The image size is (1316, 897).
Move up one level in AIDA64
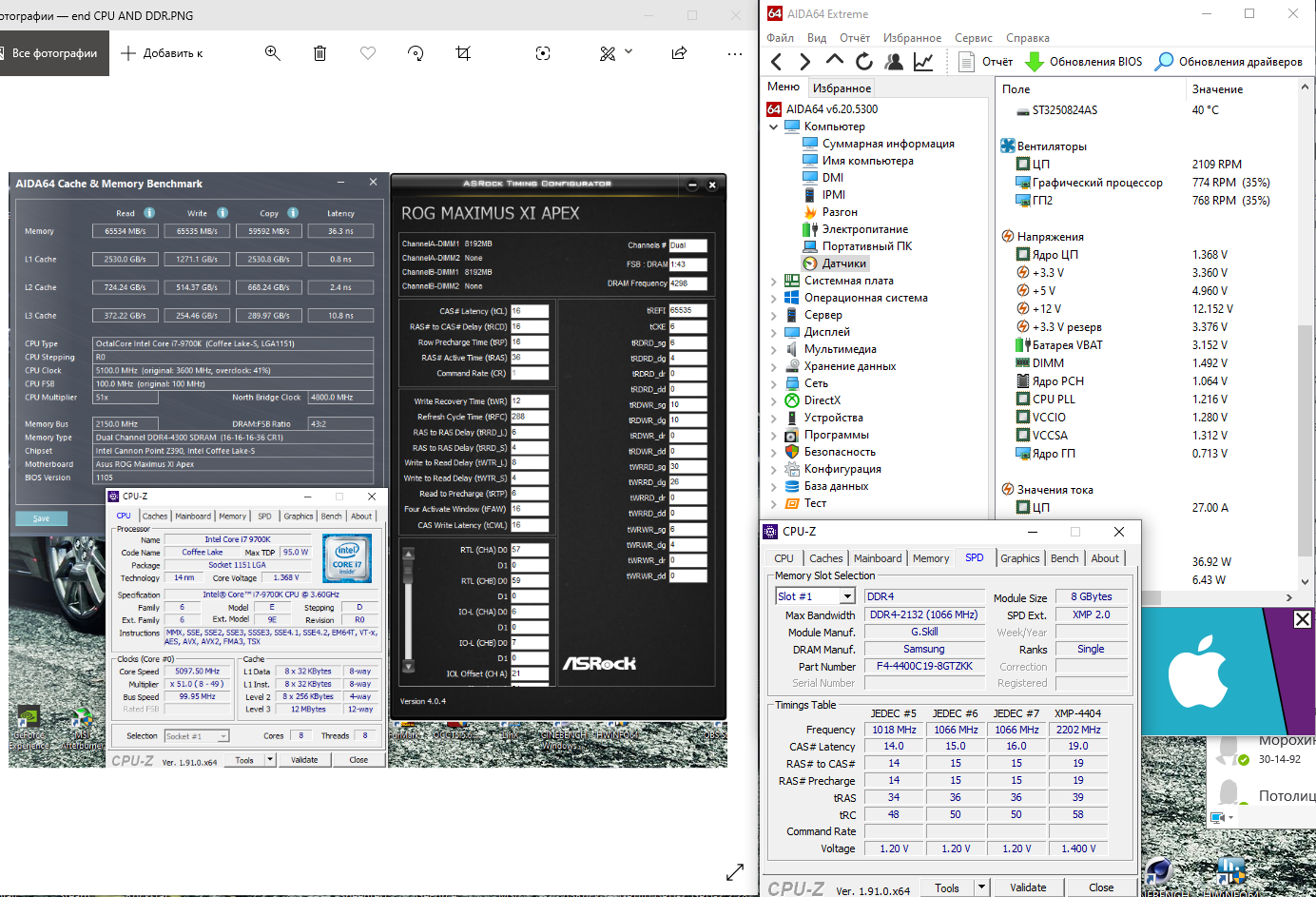click(x=835, y=61)
